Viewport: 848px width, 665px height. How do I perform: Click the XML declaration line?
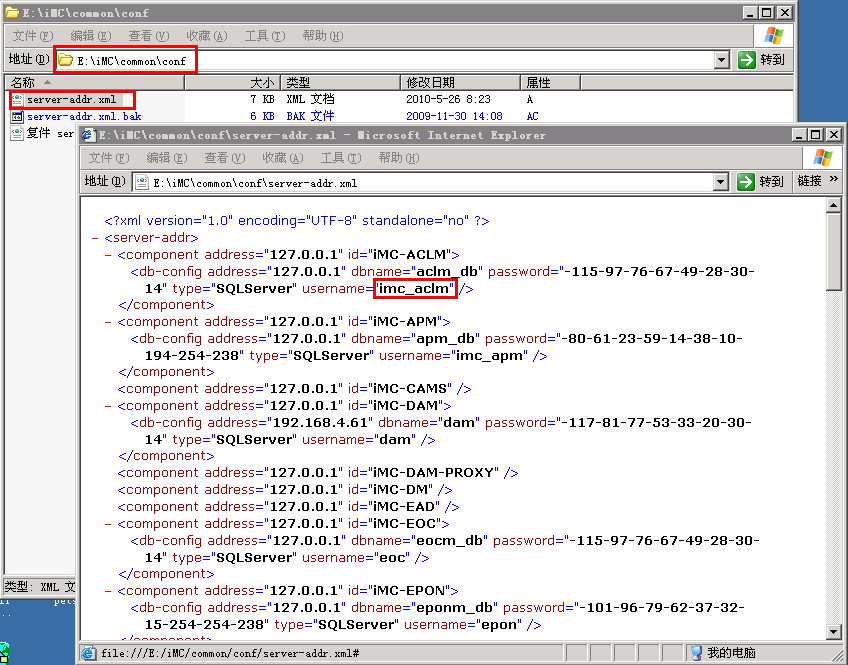coord(297,221)
